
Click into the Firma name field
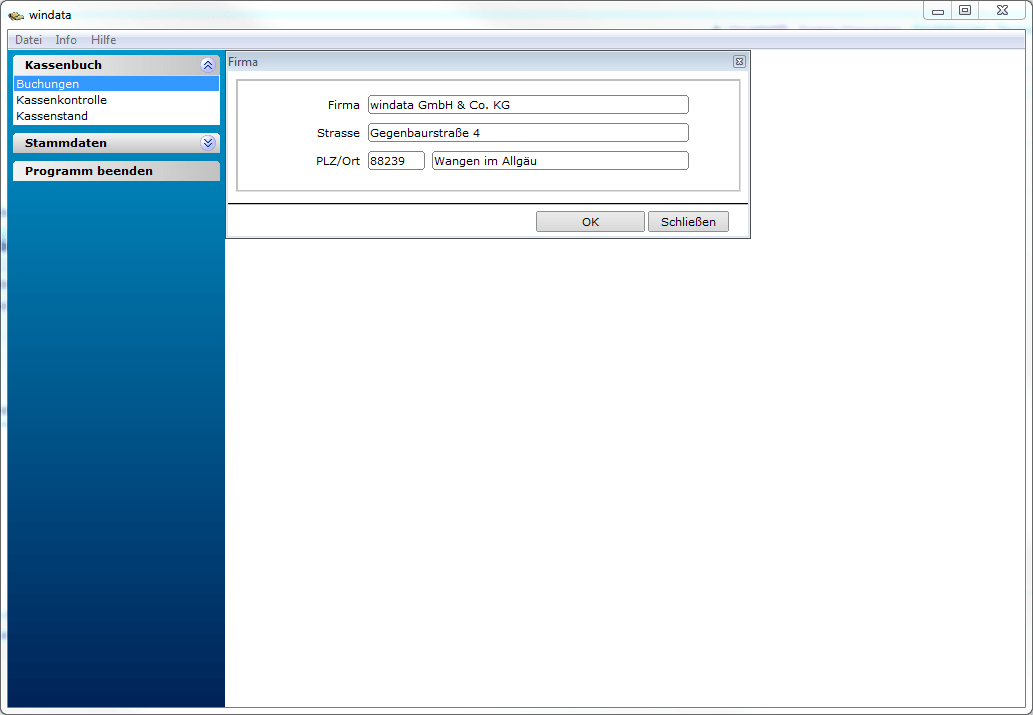(528, 105)
